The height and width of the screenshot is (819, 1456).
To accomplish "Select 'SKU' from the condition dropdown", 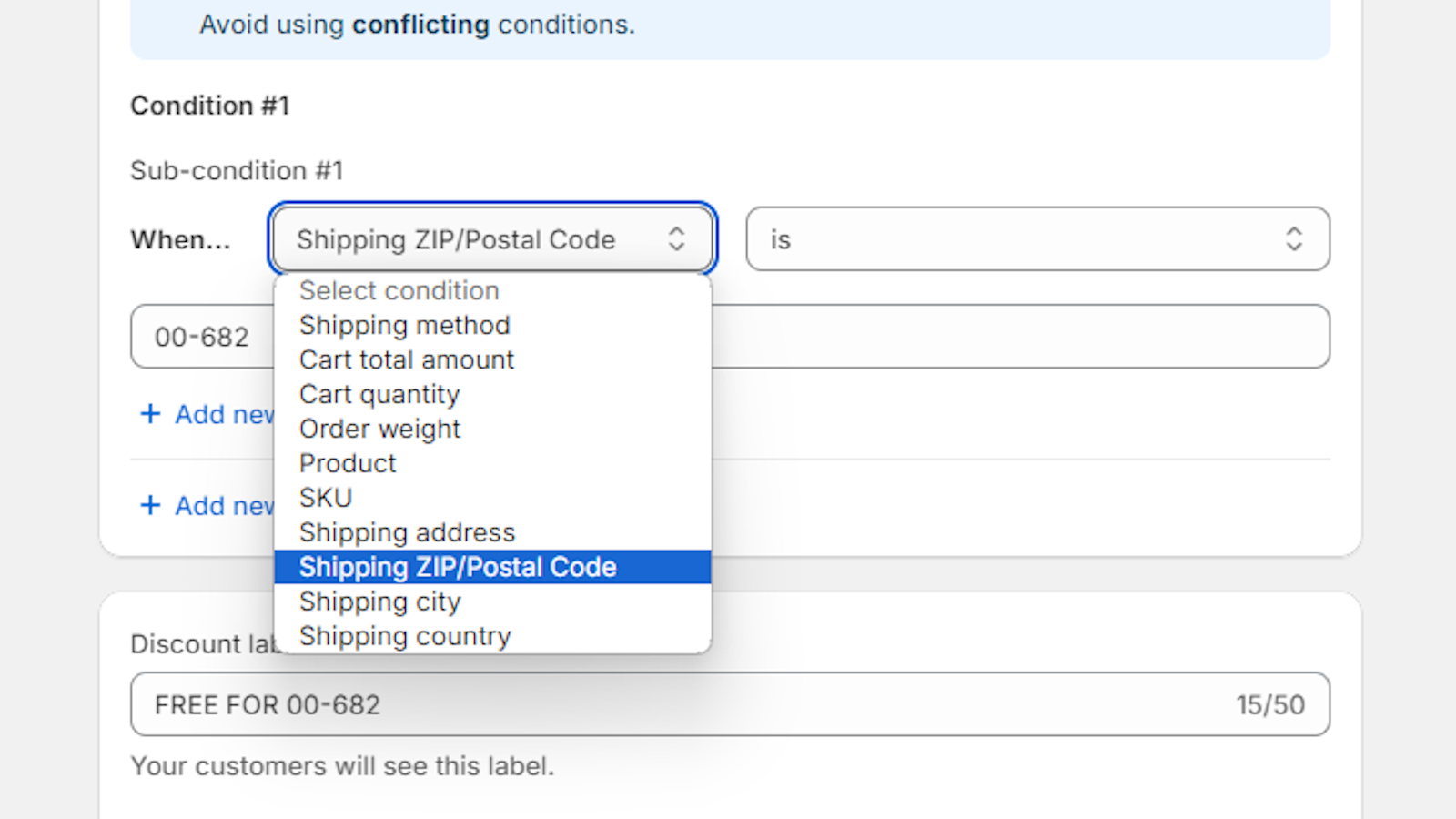I will coord(325,497).
